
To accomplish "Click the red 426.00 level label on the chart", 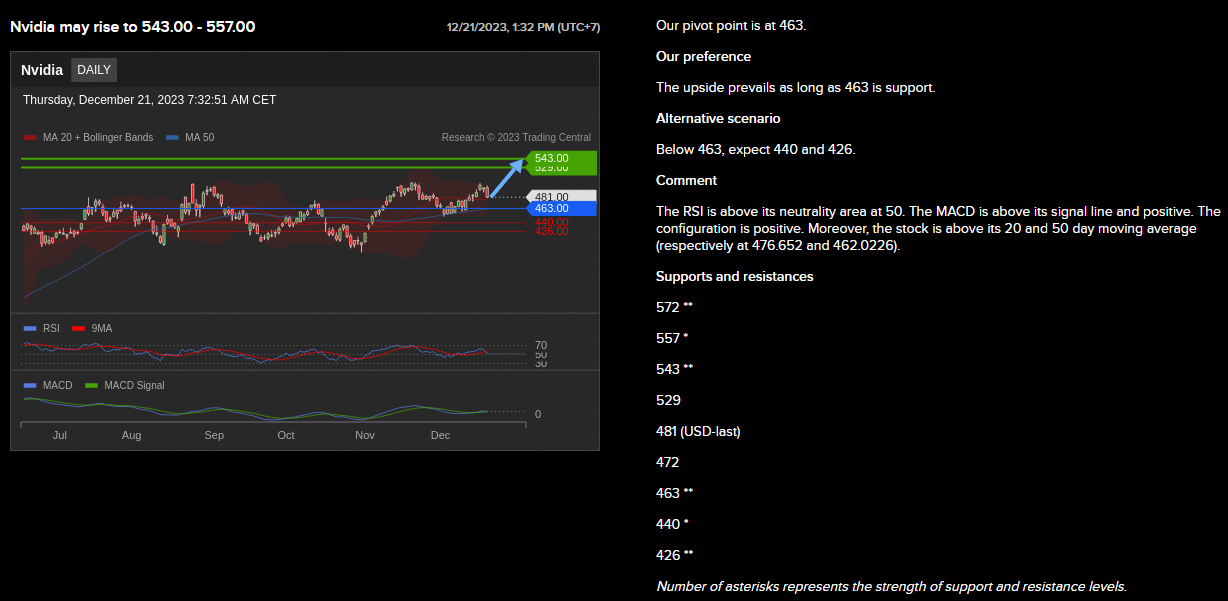I will (551, 232).
